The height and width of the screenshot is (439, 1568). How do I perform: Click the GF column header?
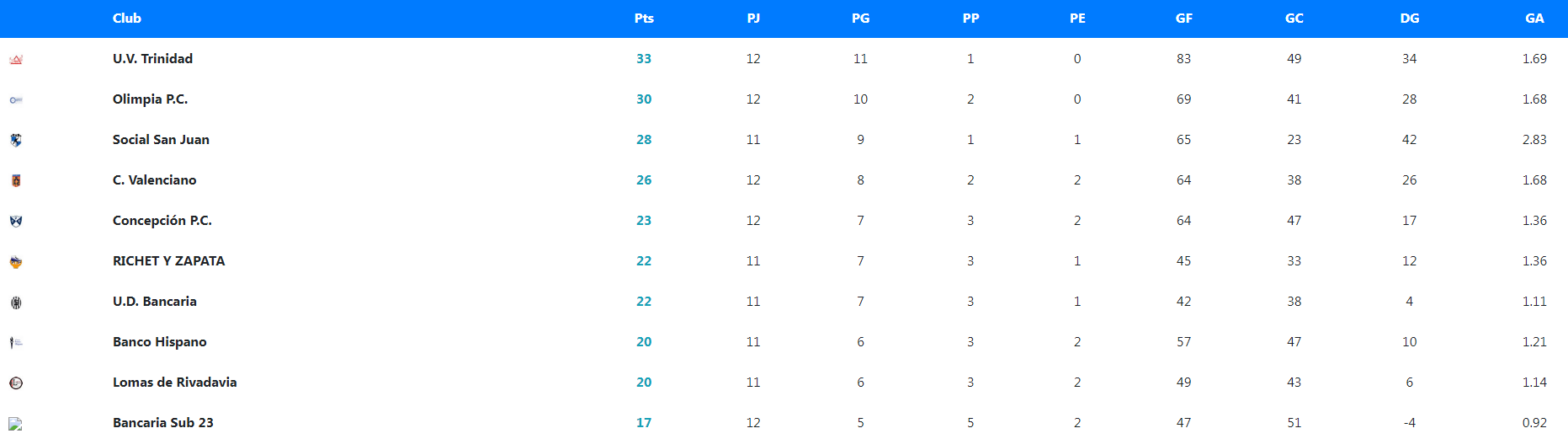(1183, 19)
